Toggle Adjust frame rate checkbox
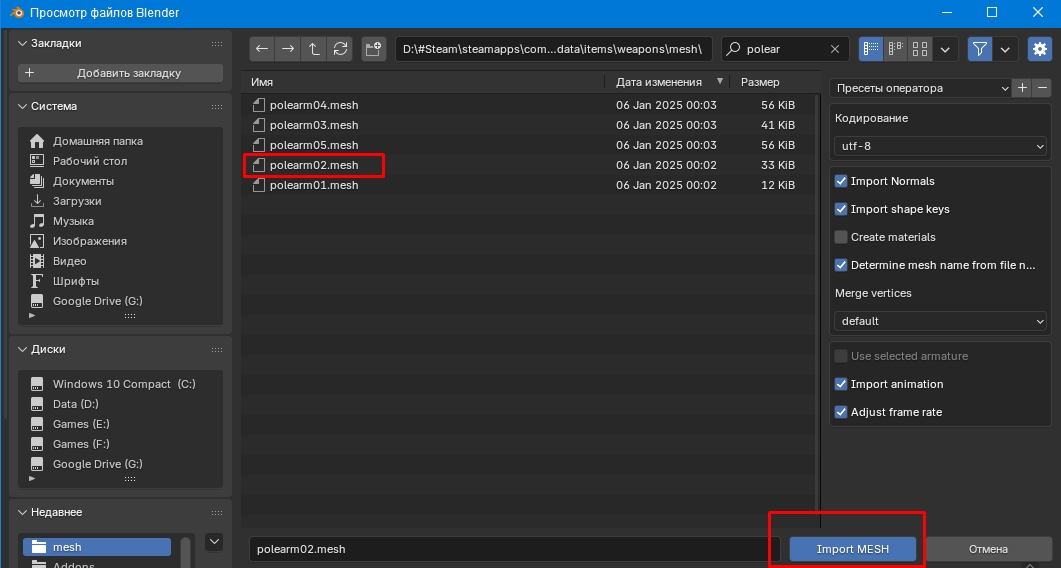The width and height of the screenshot is (1061, 568). [841, 412]
